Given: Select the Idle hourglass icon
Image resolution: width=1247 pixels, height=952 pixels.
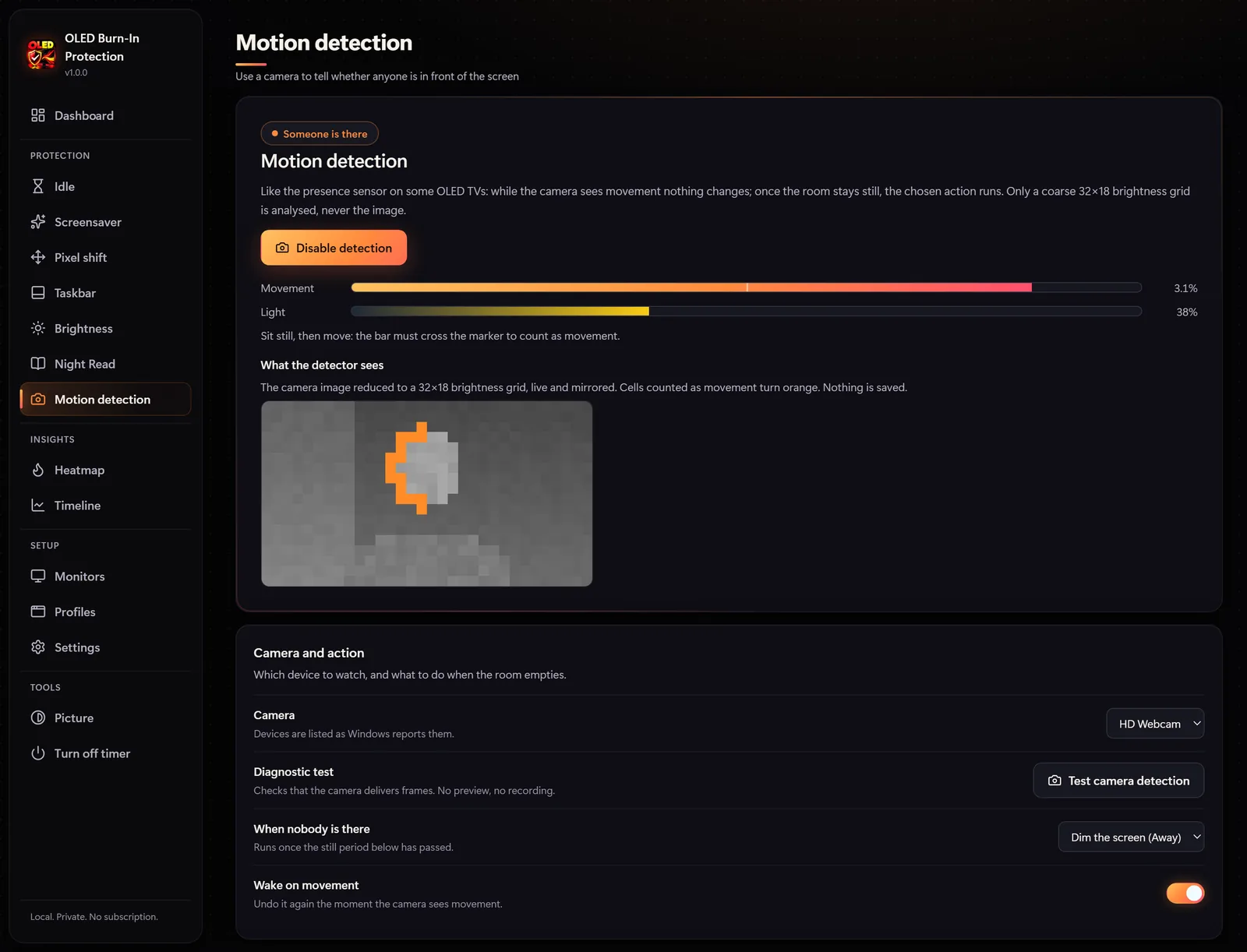Looking at the screenshot, I should coord(37,186).
